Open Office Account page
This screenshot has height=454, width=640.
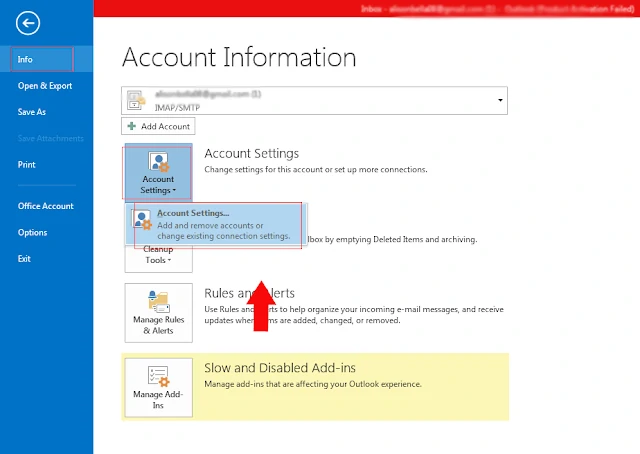(x=46, y=206)
